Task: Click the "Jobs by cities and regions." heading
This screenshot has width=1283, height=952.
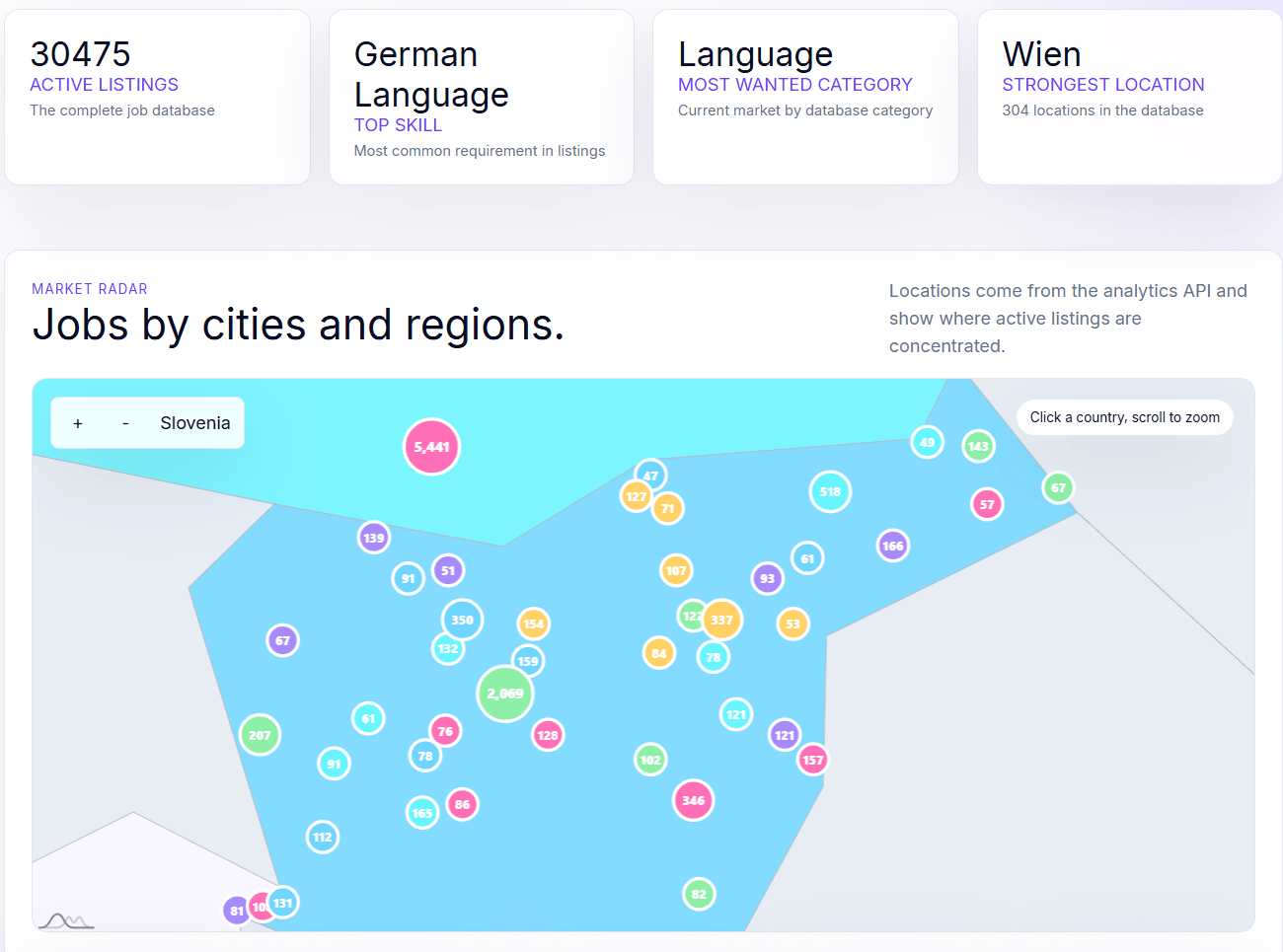Action: click(x=298, y=325)
